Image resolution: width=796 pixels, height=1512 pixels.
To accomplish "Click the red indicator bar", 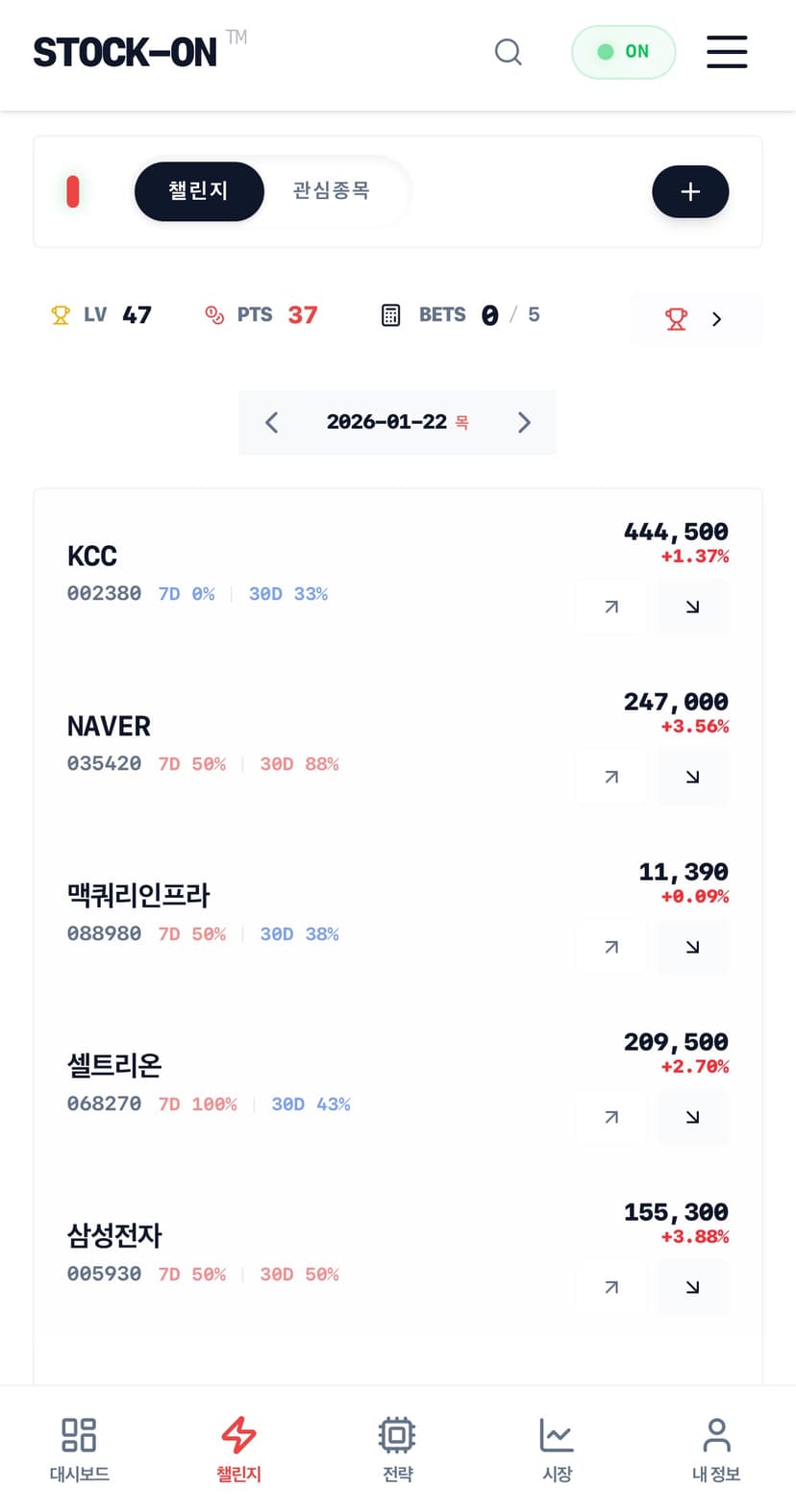I will pyautogui.click(x=73, y=191).
